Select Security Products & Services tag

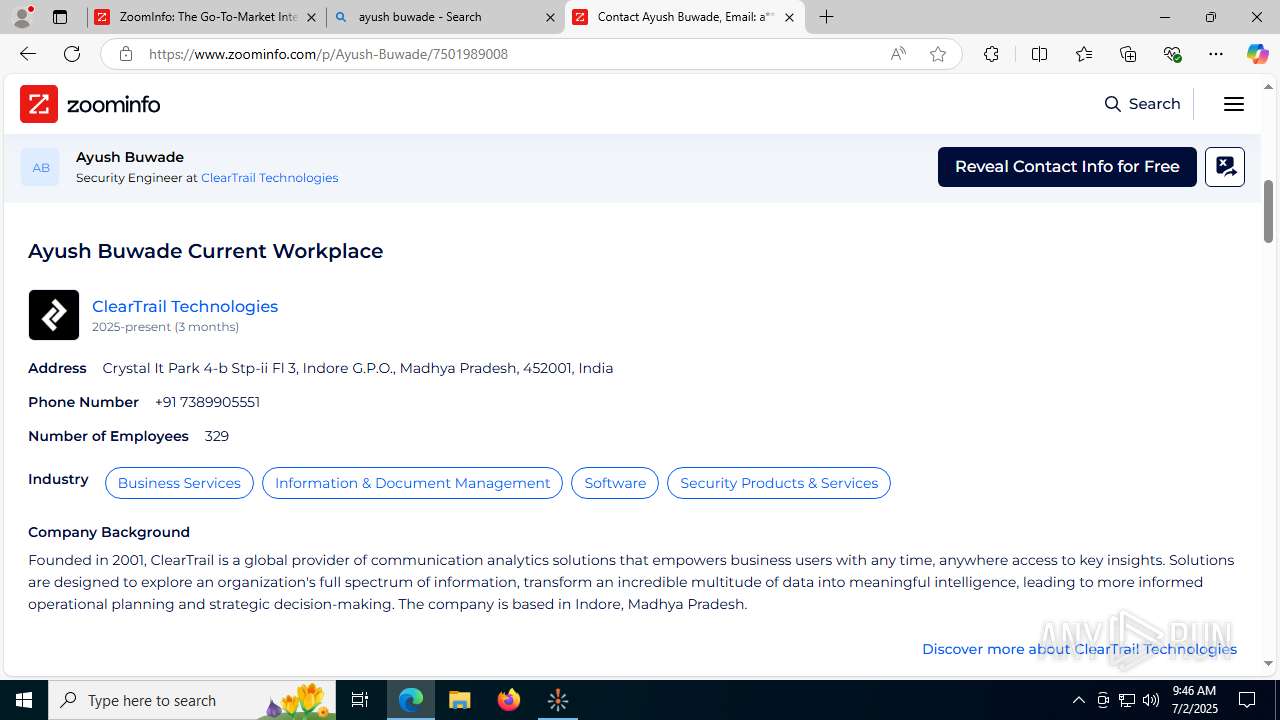pos(779,483)
